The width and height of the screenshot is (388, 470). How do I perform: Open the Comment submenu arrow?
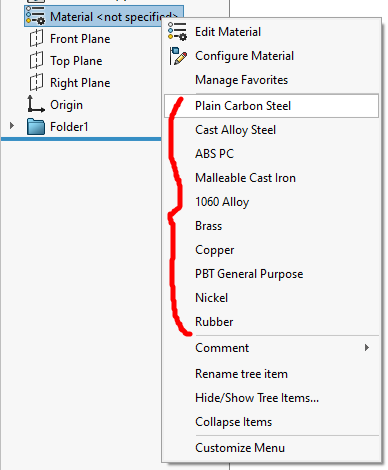point(367,348)
